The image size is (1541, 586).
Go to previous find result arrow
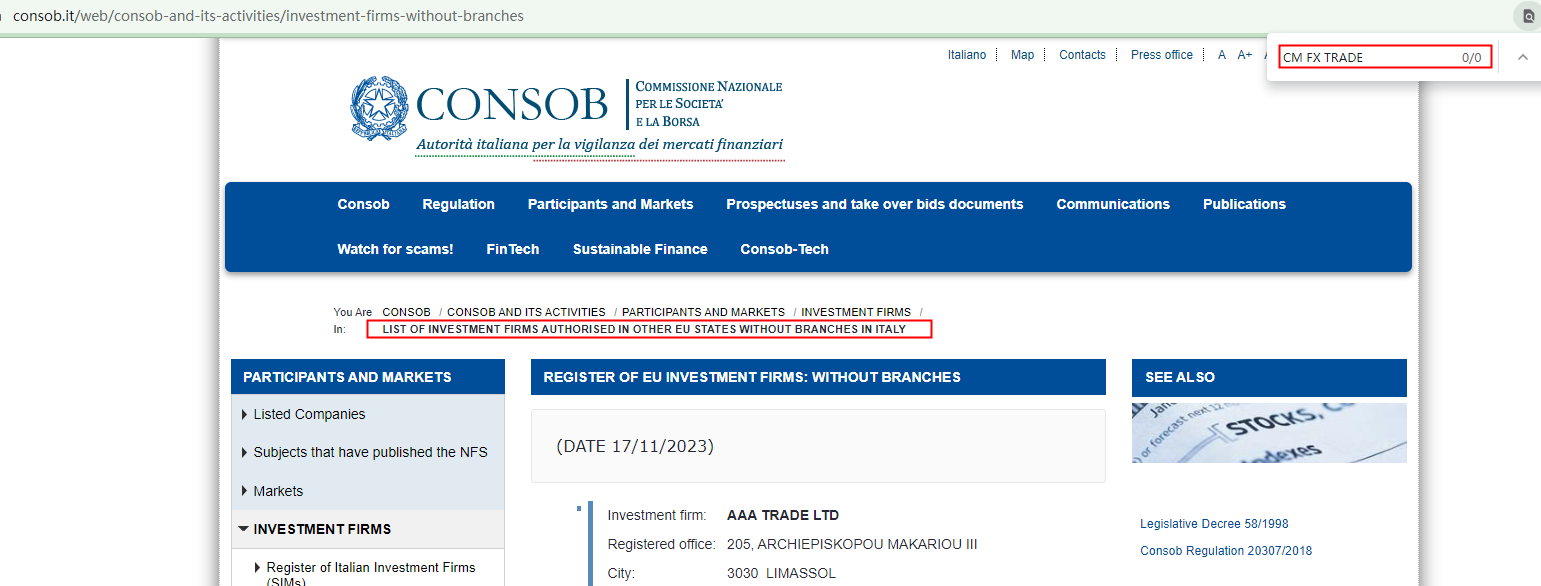pyautogui.click(x=1522, y=57)
